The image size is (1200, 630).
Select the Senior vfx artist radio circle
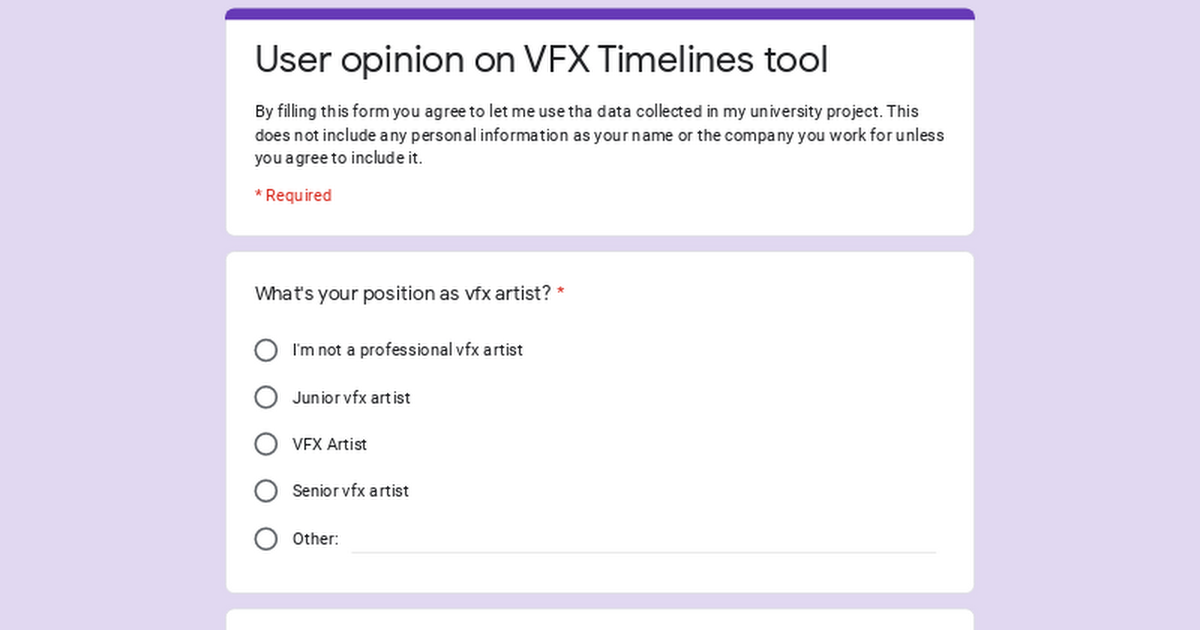(x=266, y=491)
